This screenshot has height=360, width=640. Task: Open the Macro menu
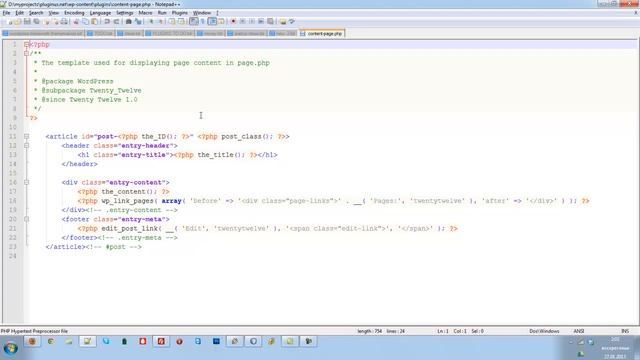tap(145, 13)
